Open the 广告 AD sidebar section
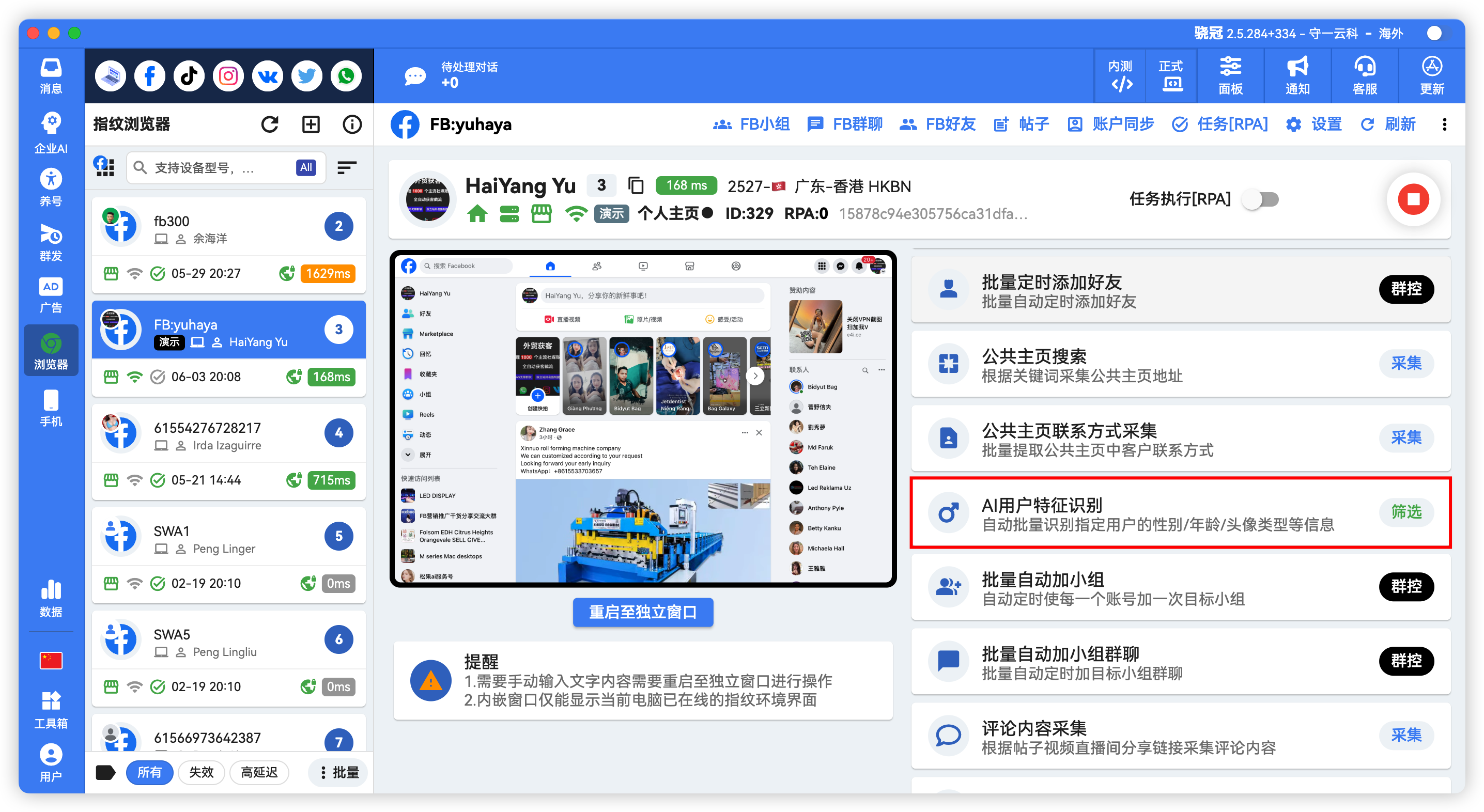 coord(51,295)
